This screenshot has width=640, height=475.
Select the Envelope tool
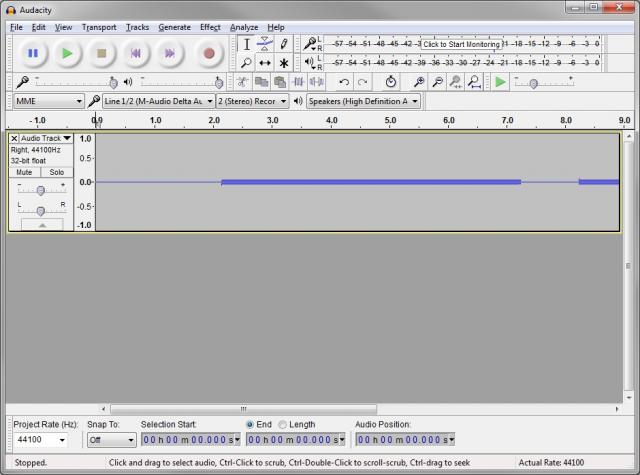(x=265, y=44)
